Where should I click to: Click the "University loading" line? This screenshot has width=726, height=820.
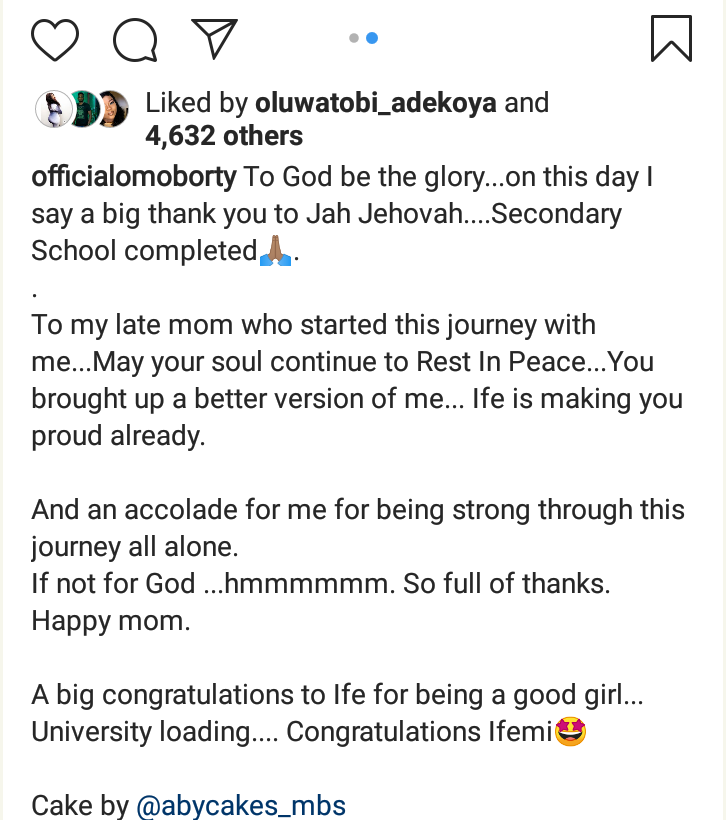(155, 732)
